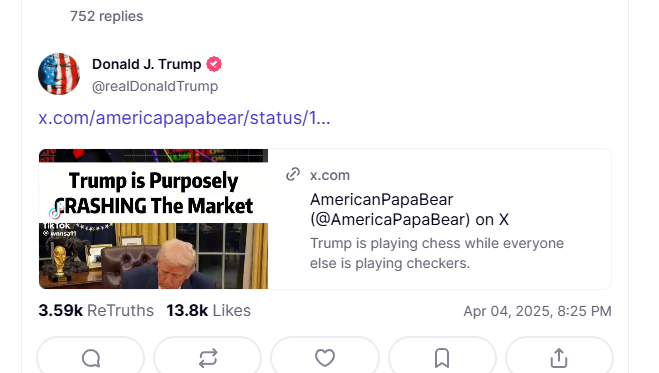
Task: Click the chain link icon beside x.com
Action: [293, 174]
